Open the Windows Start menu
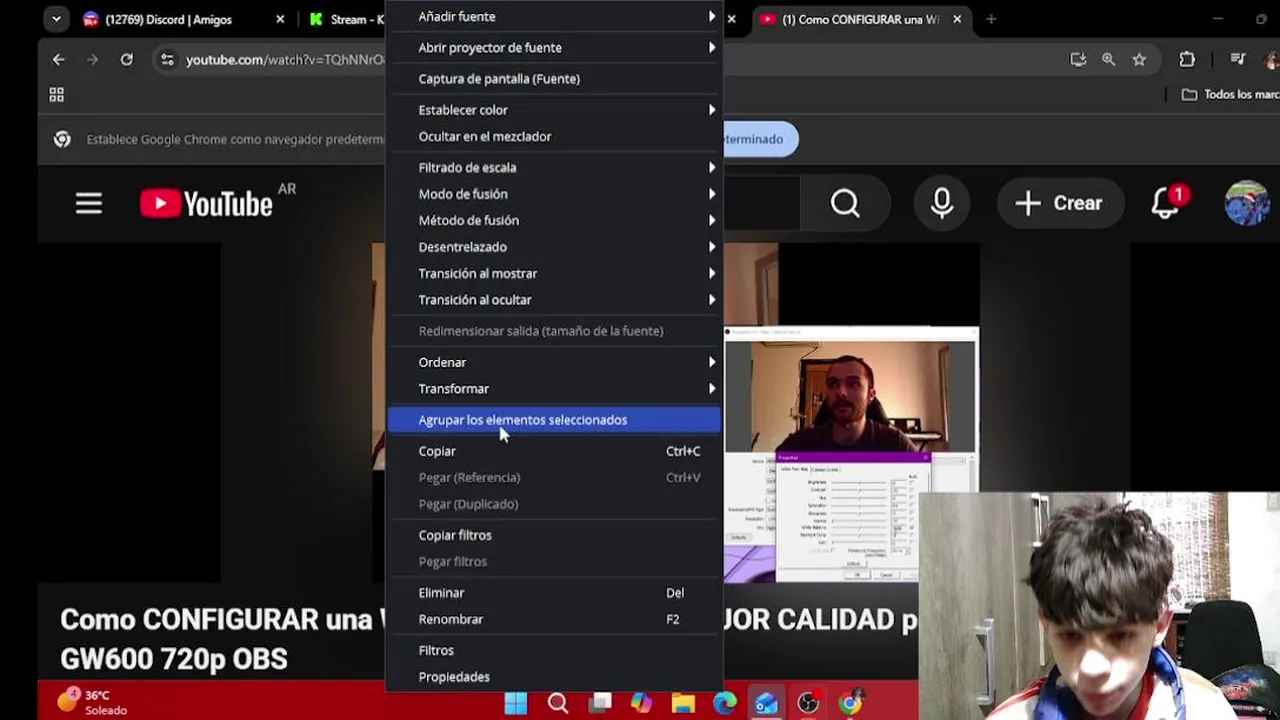The image size is (1280, 720). coord(516,704)
